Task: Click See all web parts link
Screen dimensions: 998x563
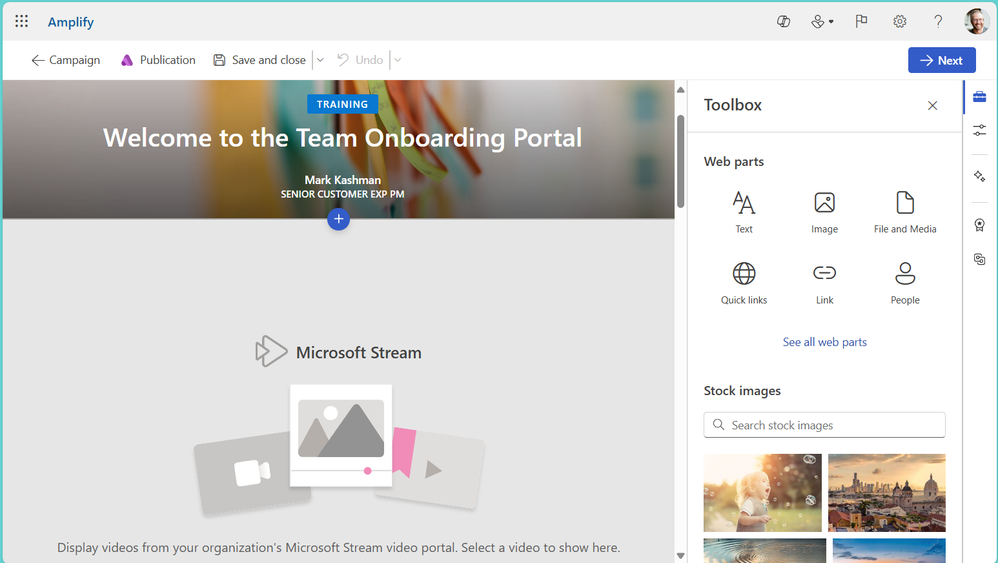Action: pos(824,342)
